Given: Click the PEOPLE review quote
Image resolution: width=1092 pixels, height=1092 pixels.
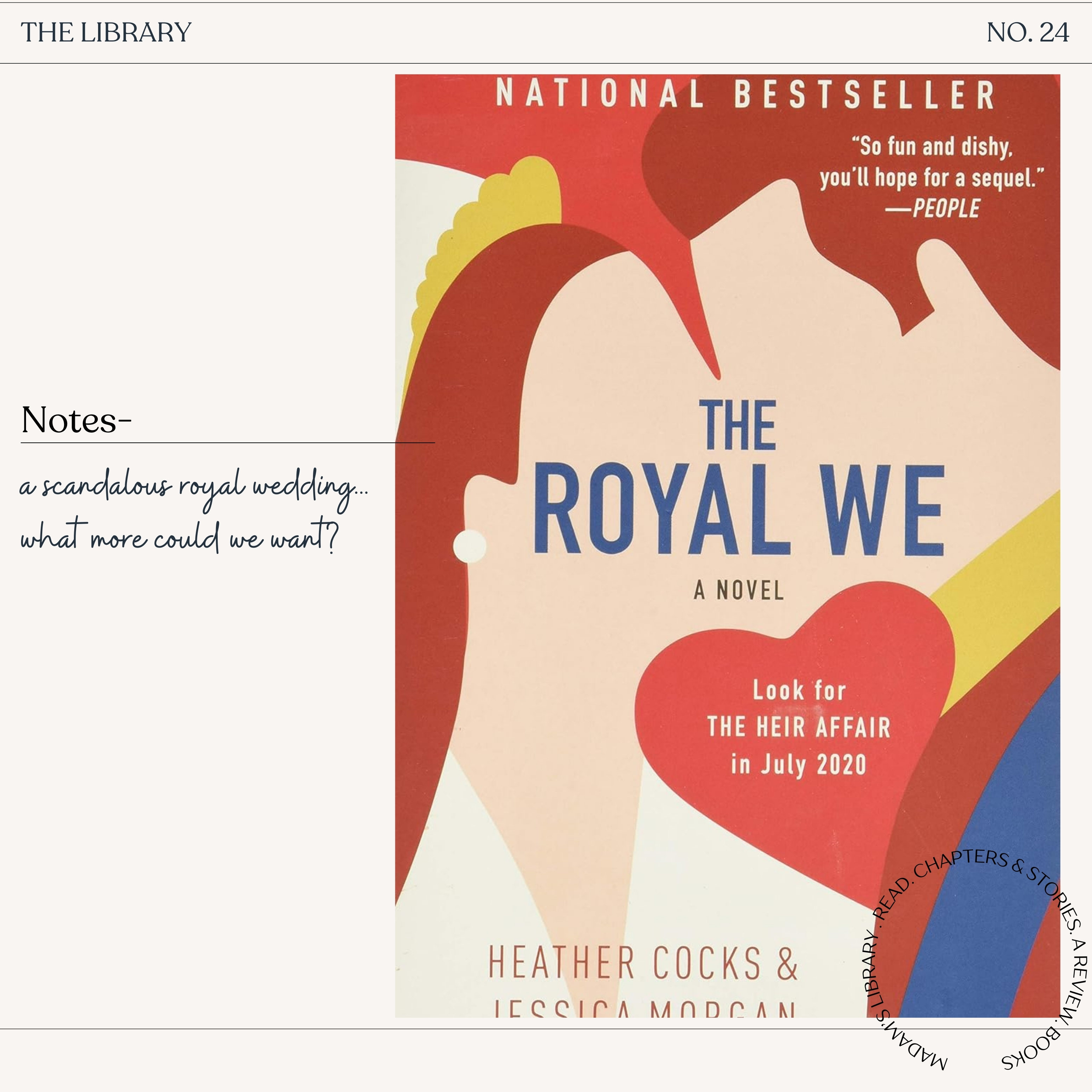Looking at the screenshot, I should coord(932,177).
